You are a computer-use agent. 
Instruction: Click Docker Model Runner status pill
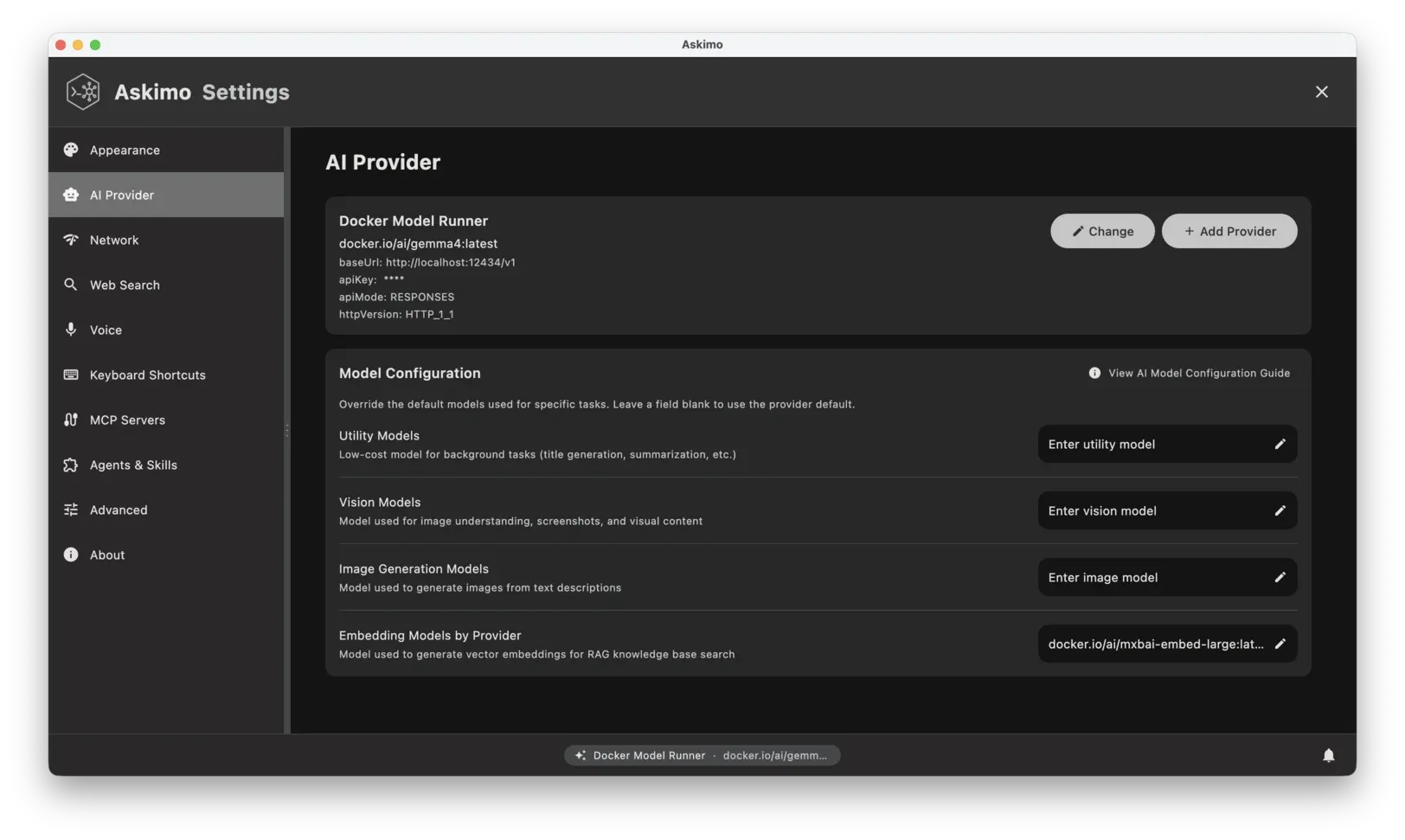click(x=702, y=755)
